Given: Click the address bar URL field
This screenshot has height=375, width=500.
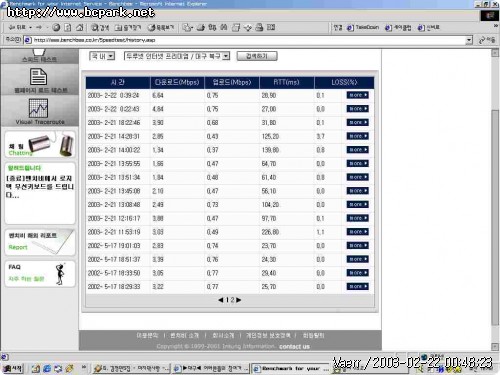Looking at the screenshot, I should [x=248, y=40].
